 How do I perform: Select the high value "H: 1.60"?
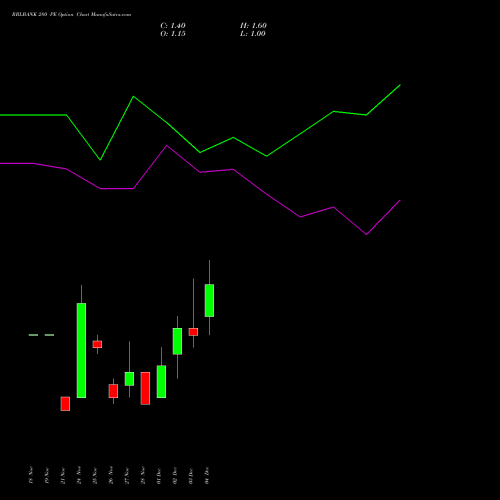[x=253, y=26]
